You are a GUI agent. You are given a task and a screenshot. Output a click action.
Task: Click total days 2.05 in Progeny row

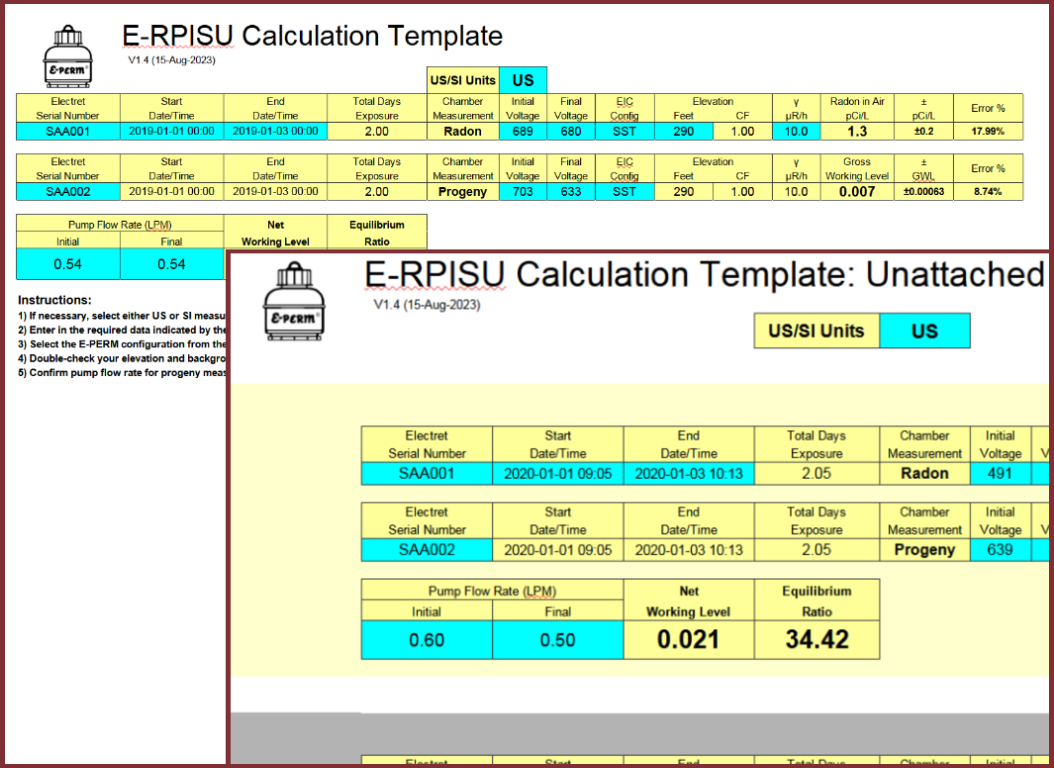coord(816,550)
